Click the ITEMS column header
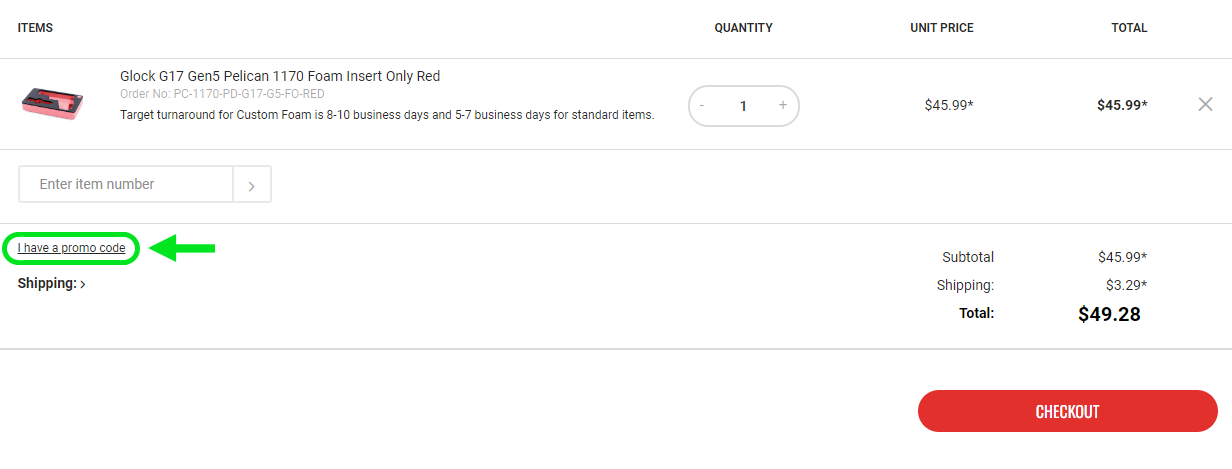The width and height of the screenshot is (1232, 469). point(35,28)
